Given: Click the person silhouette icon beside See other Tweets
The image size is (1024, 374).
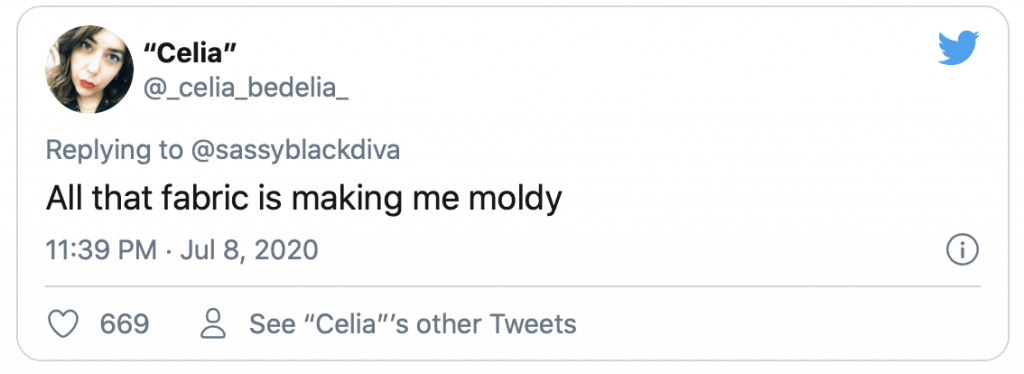Looking at the screenshot, I should click(x=213, y=324).
